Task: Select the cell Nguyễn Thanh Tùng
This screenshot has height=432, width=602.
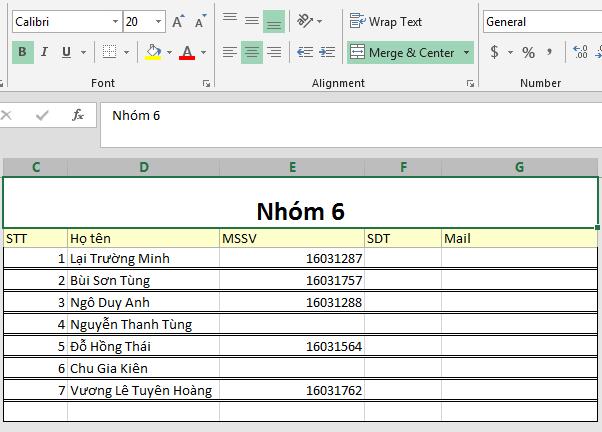Action: [144, 324]
